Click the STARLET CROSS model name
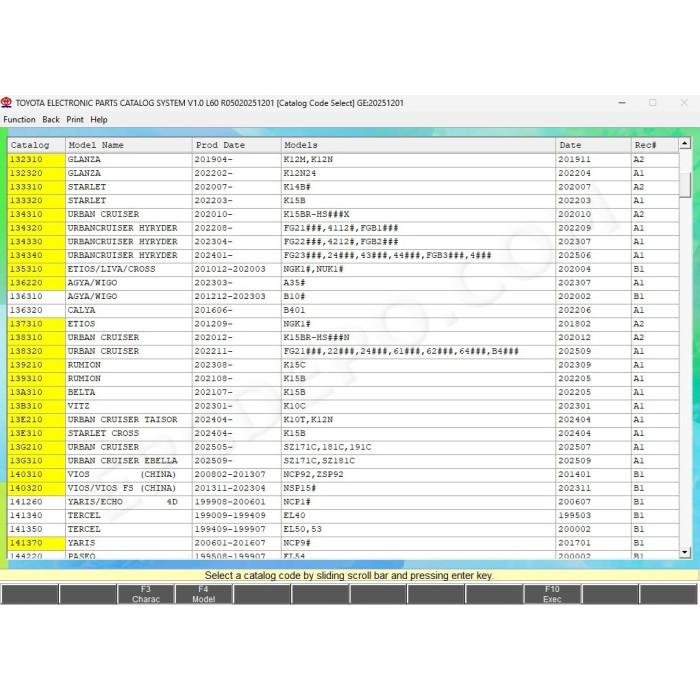The image size is (700, 700). pyautogui.click(x=103, y=433)
